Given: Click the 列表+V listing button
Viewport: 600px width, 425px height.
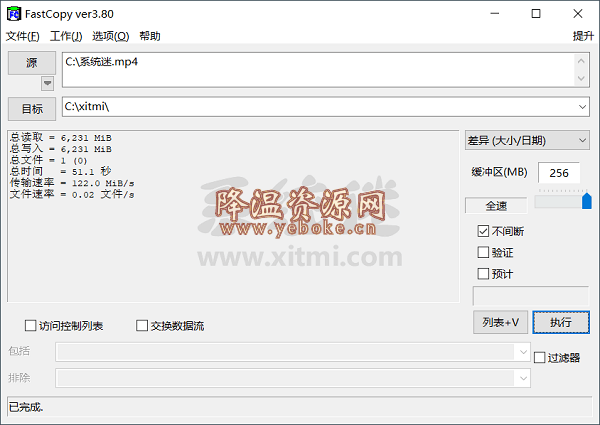Looking at the screenshot, I should coord(501,322).
